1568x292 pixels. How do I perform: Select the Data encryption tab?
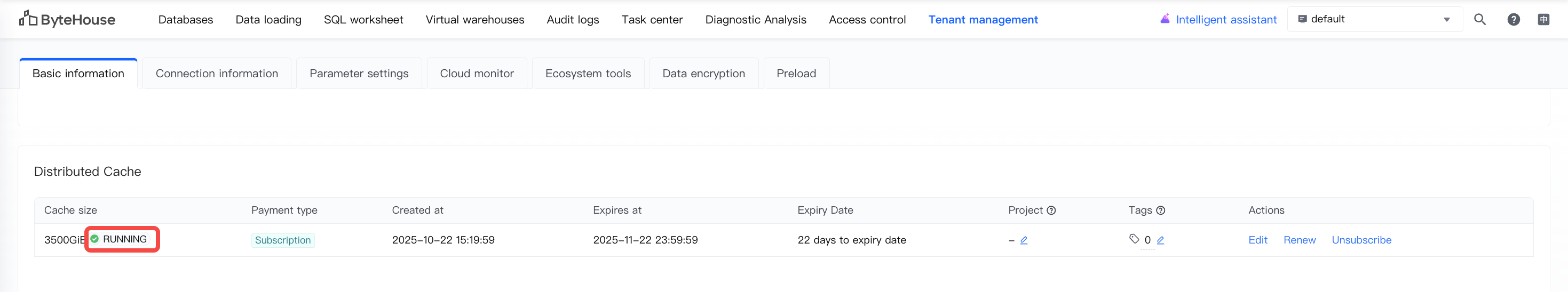pos(703,74)
